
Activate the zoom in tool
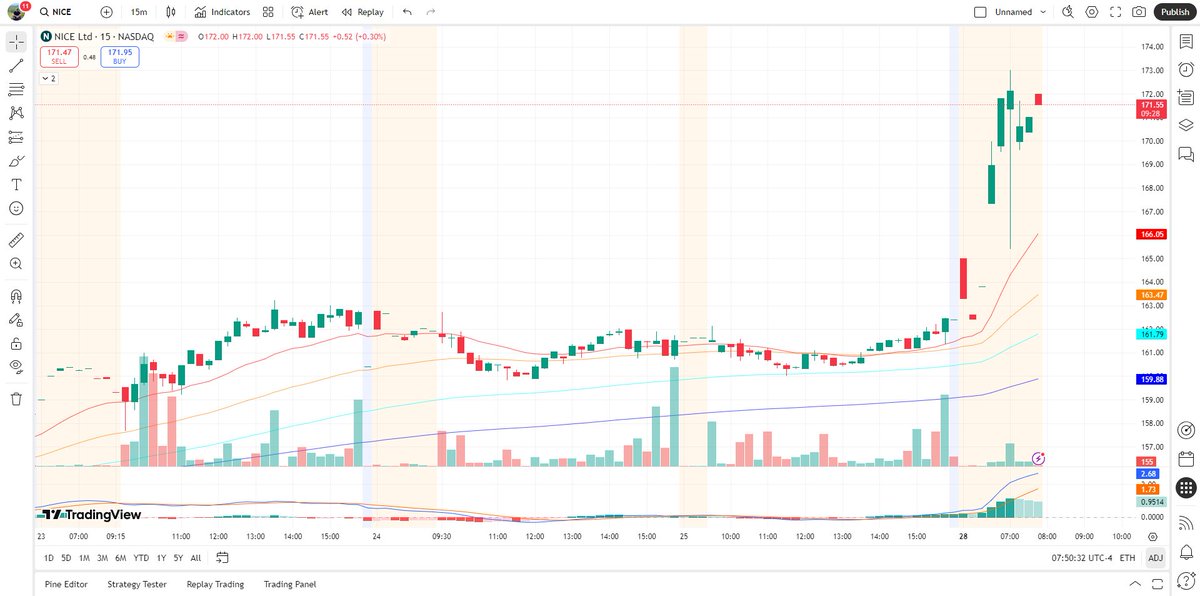(x=16, y=264)
